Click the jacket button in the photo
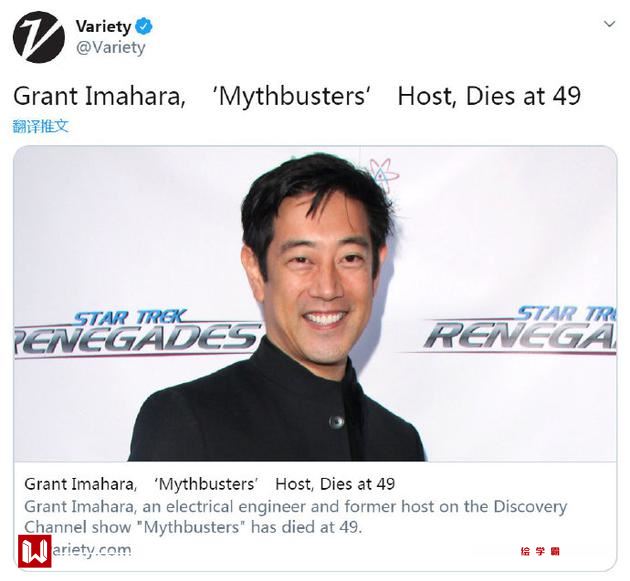 [336, 422]
